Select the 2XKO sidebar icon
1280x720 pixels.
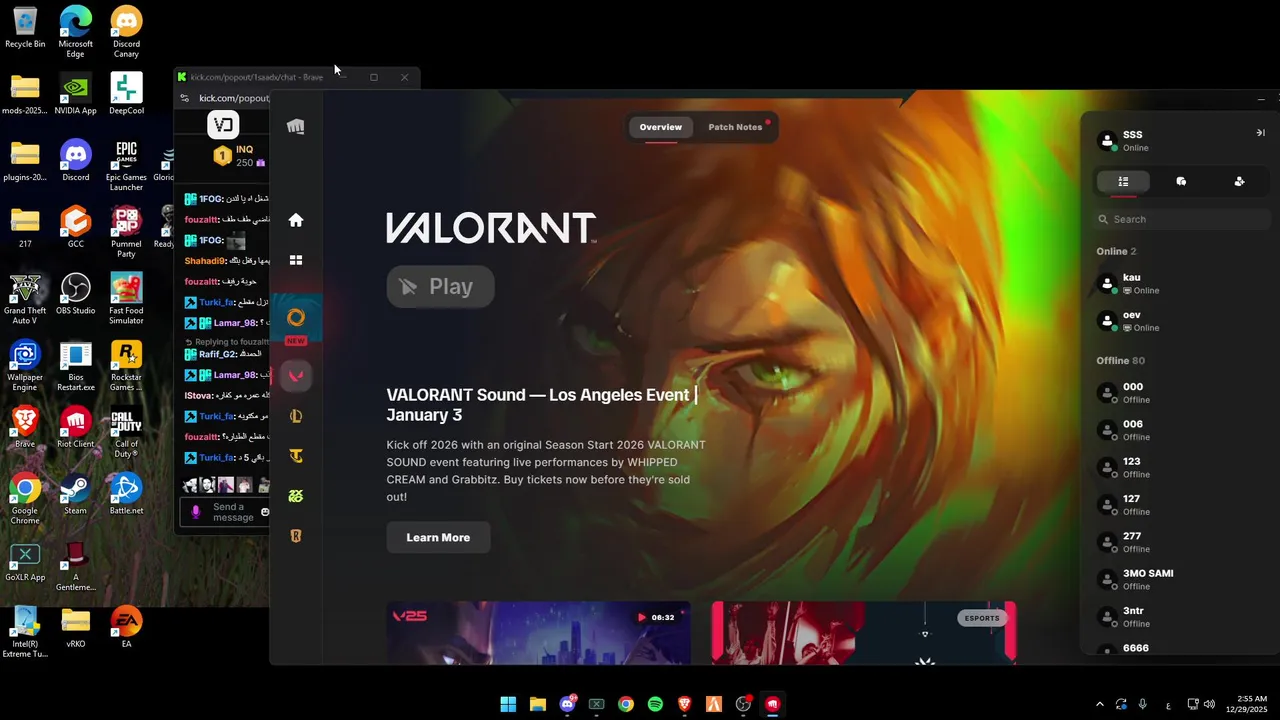coord(296,496)
